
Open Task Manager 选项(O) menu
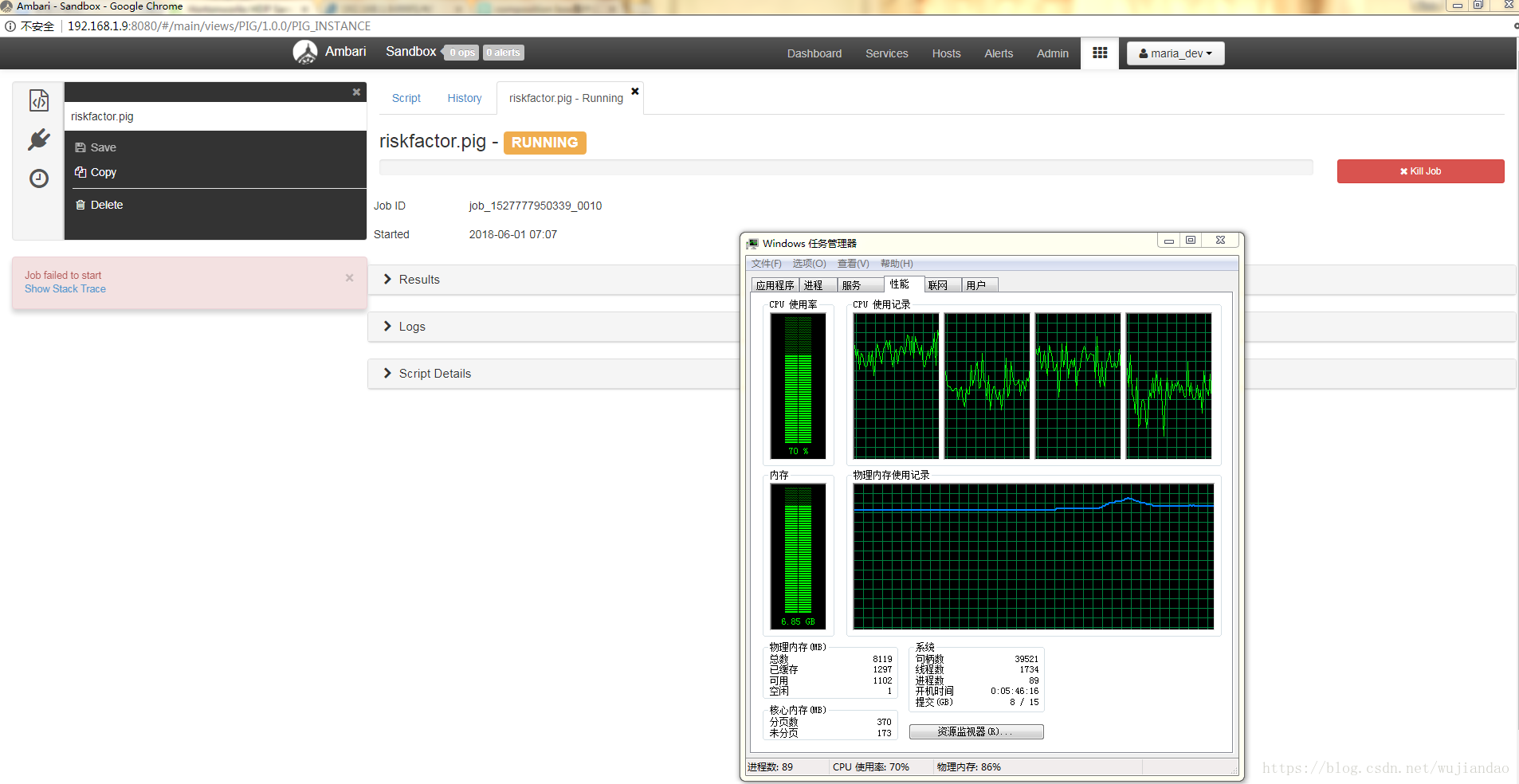809,264
